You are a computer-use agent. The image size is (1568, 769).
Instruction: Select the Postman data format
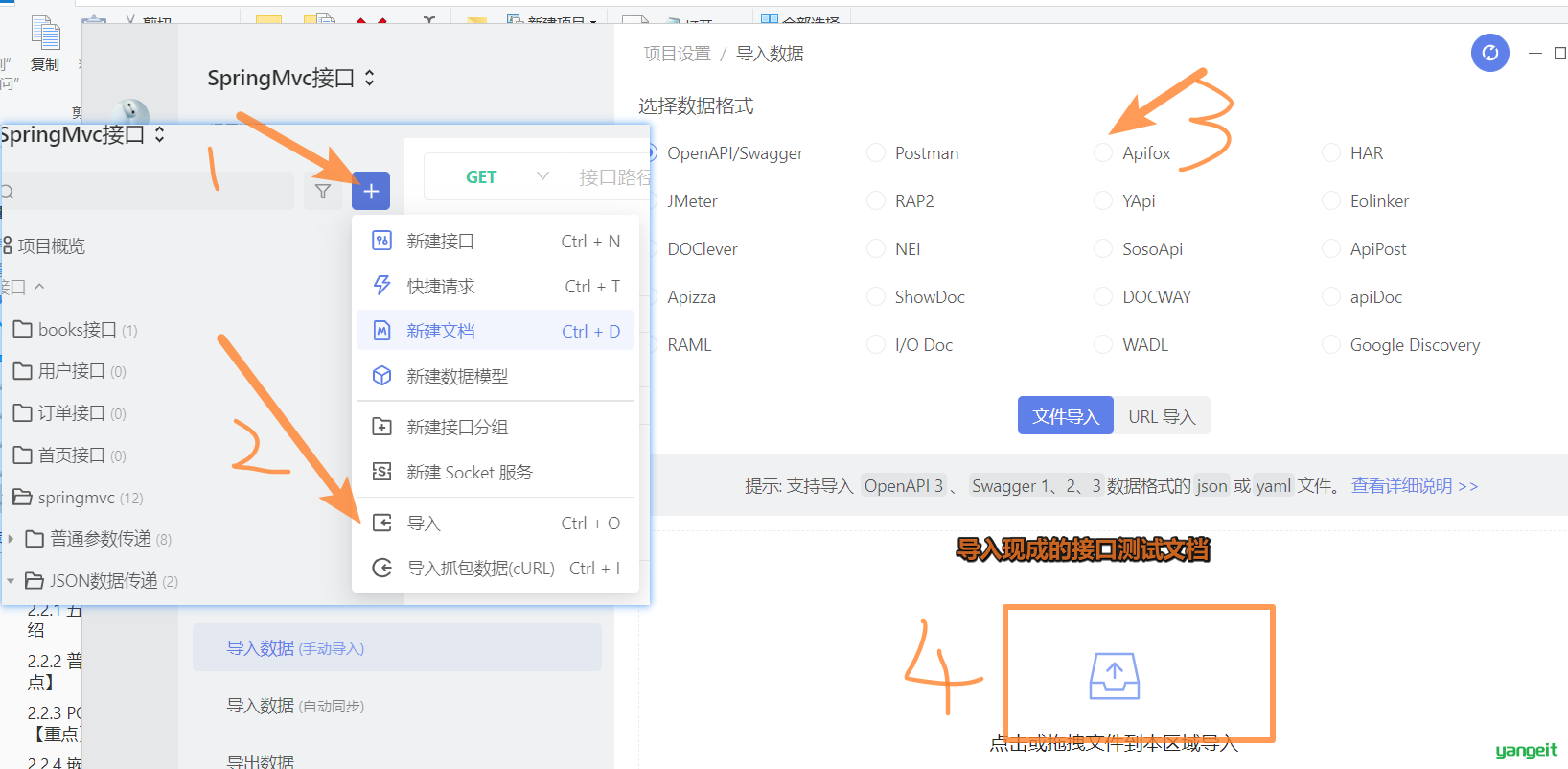(912, 153)
